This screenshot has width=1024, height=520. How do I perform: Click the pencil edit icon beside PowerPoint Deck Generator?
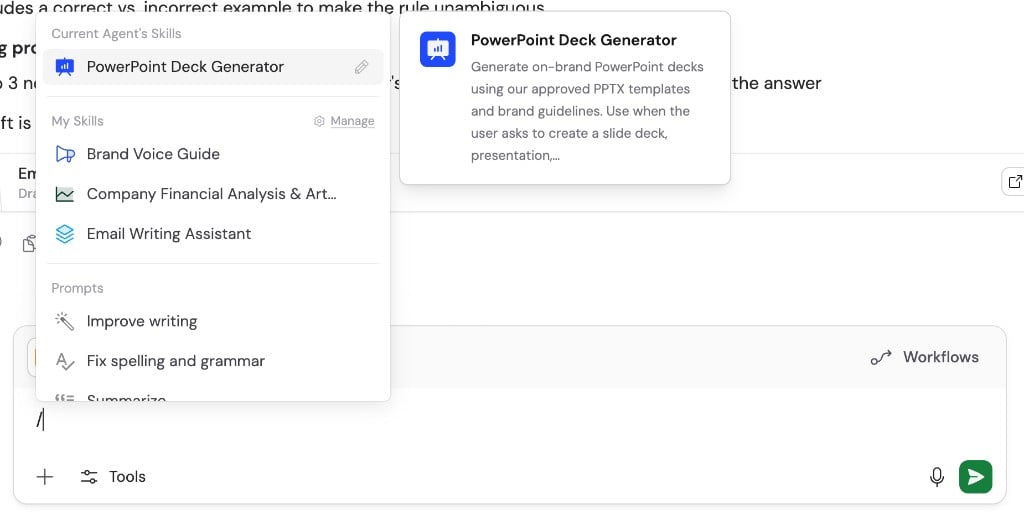361,67
